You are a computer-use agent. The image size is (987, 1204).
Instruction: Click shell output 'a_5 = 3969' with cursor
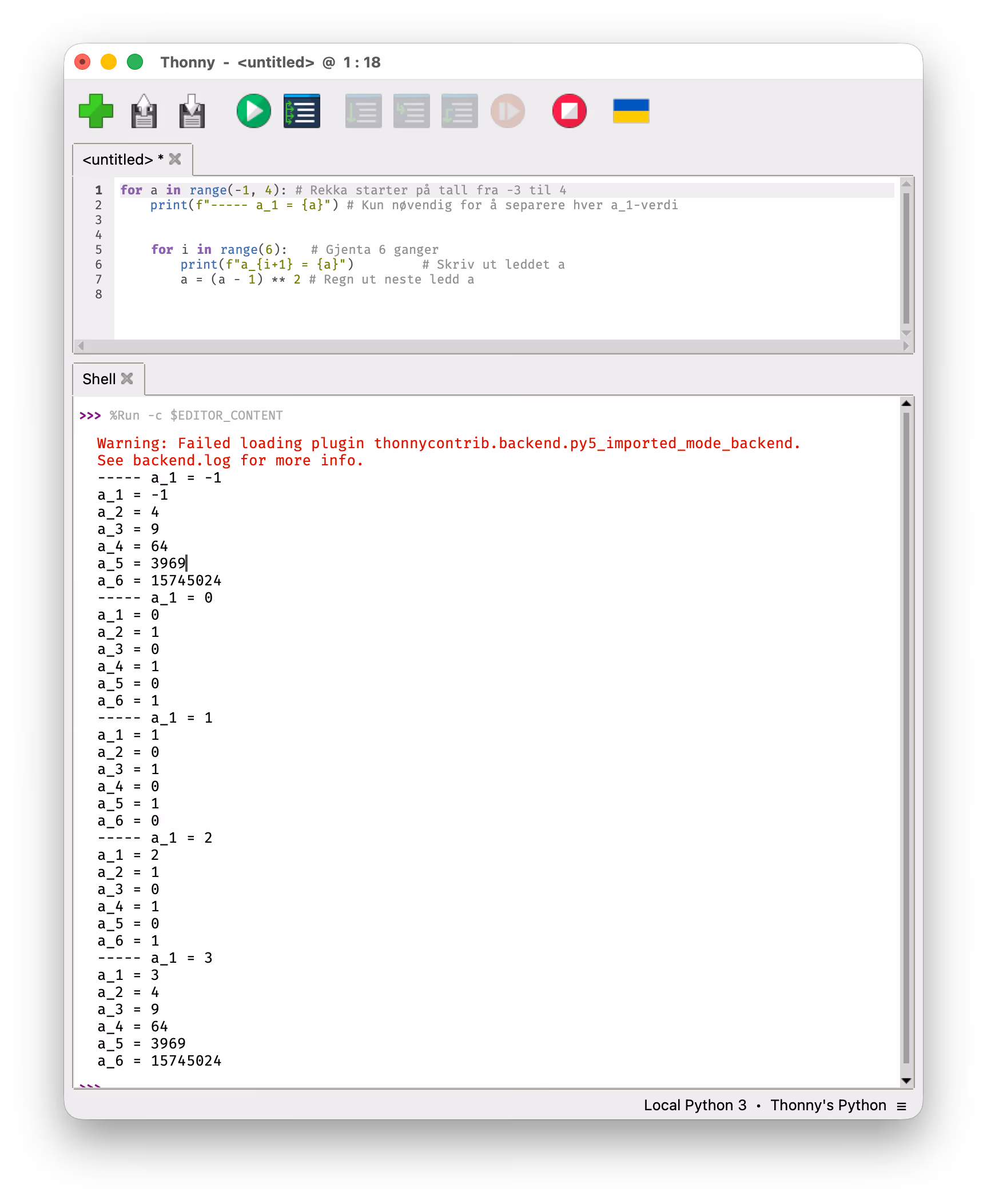click(x=141, y=563)
